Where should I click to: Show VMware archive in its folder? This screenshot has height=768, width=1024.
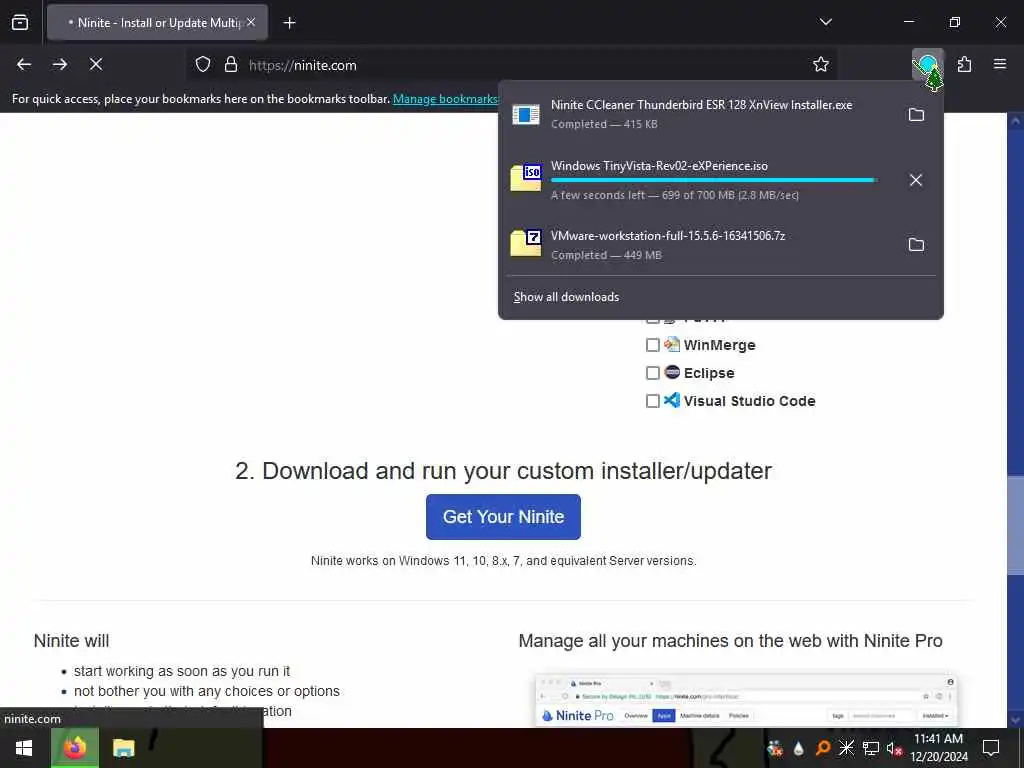pyautogui.click(x=916, y=244)
